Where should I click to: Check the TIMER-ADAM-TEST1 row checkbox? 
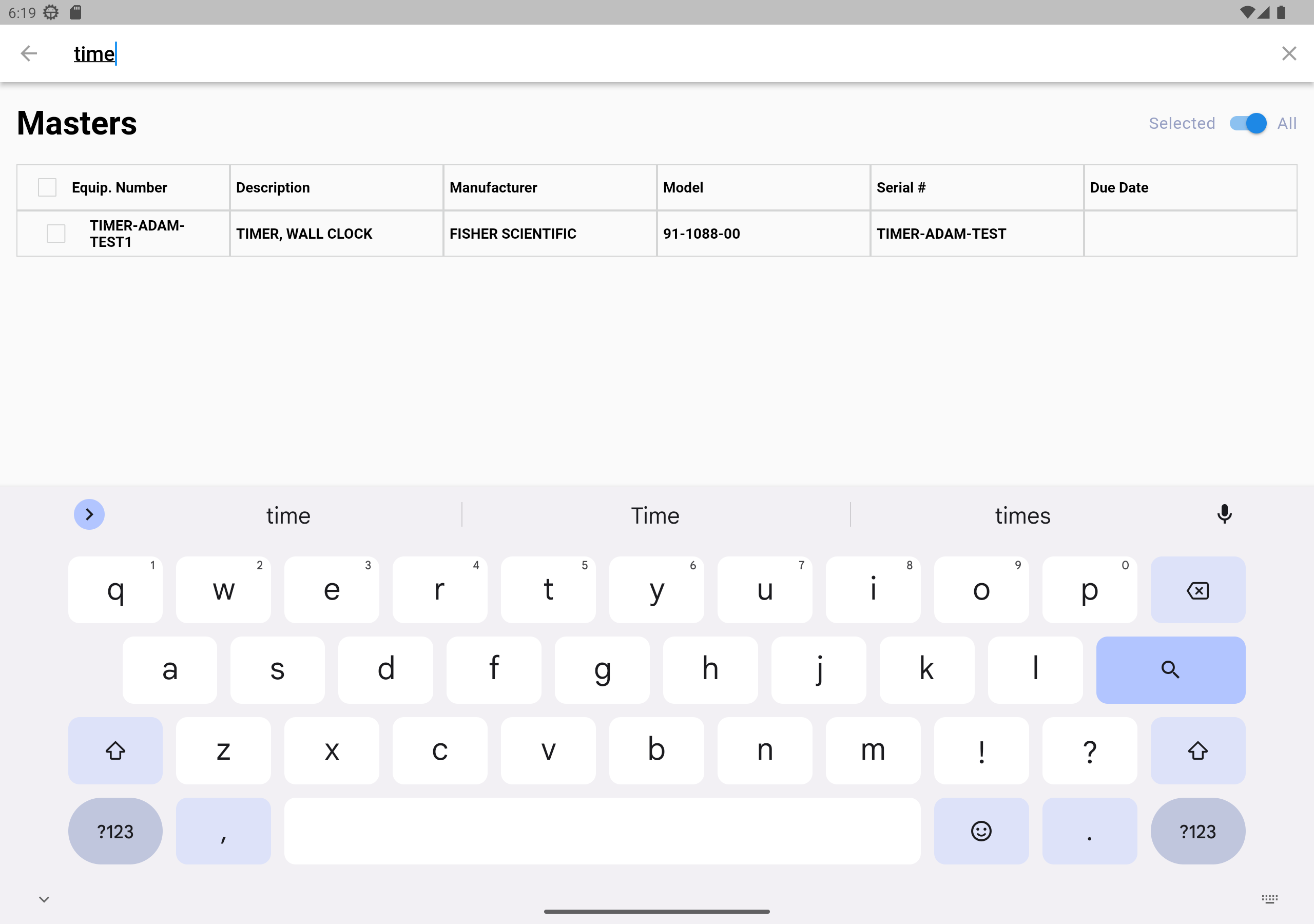[x=56, y=234]
